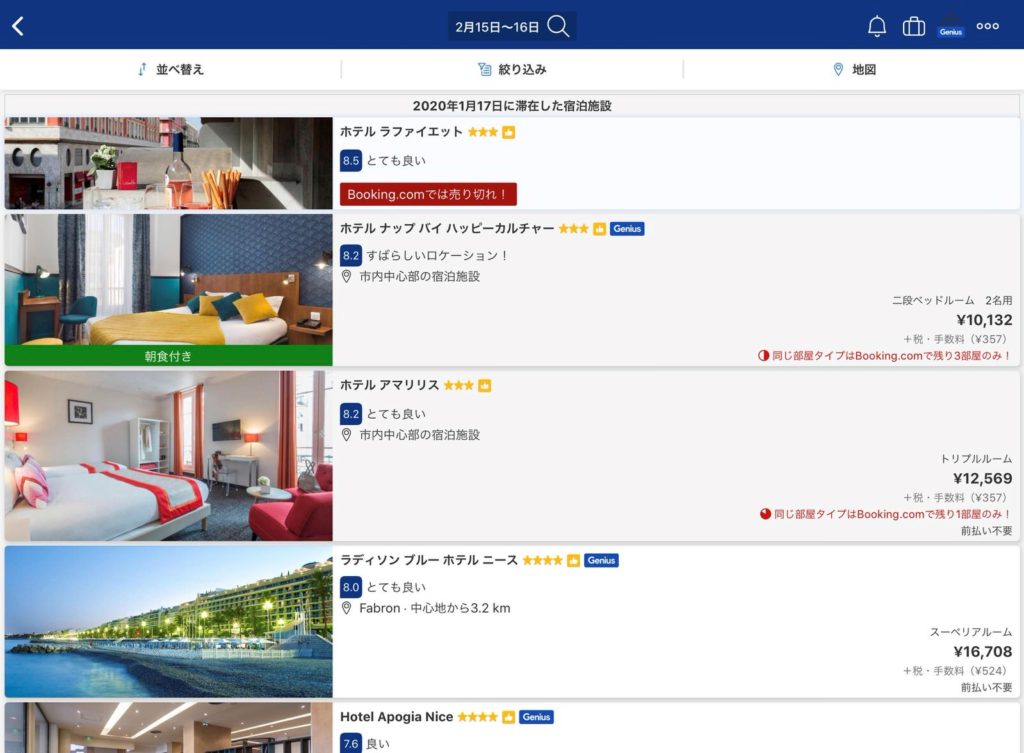Click thumbs-up badge beside ホテル ラファイエット

coord(509,132)
